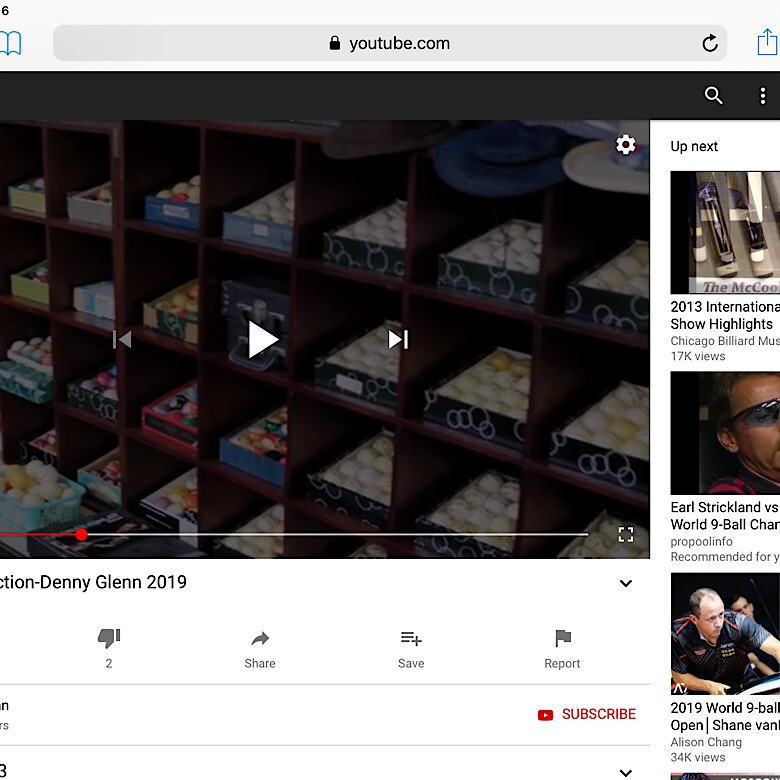Enter fullscreen mode
The height and width of the screenshot is (780, 780).
click(626, 534)
